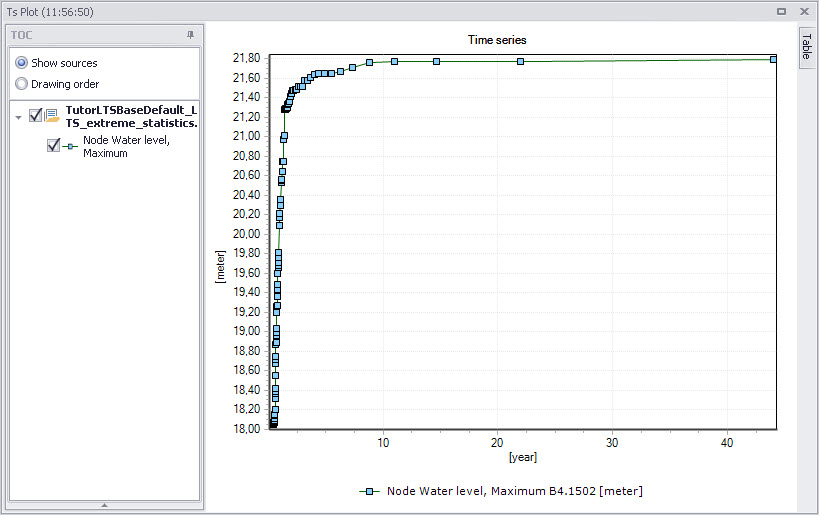
Task: Click the data point near year 15
Action: click(x=436, y=62)
